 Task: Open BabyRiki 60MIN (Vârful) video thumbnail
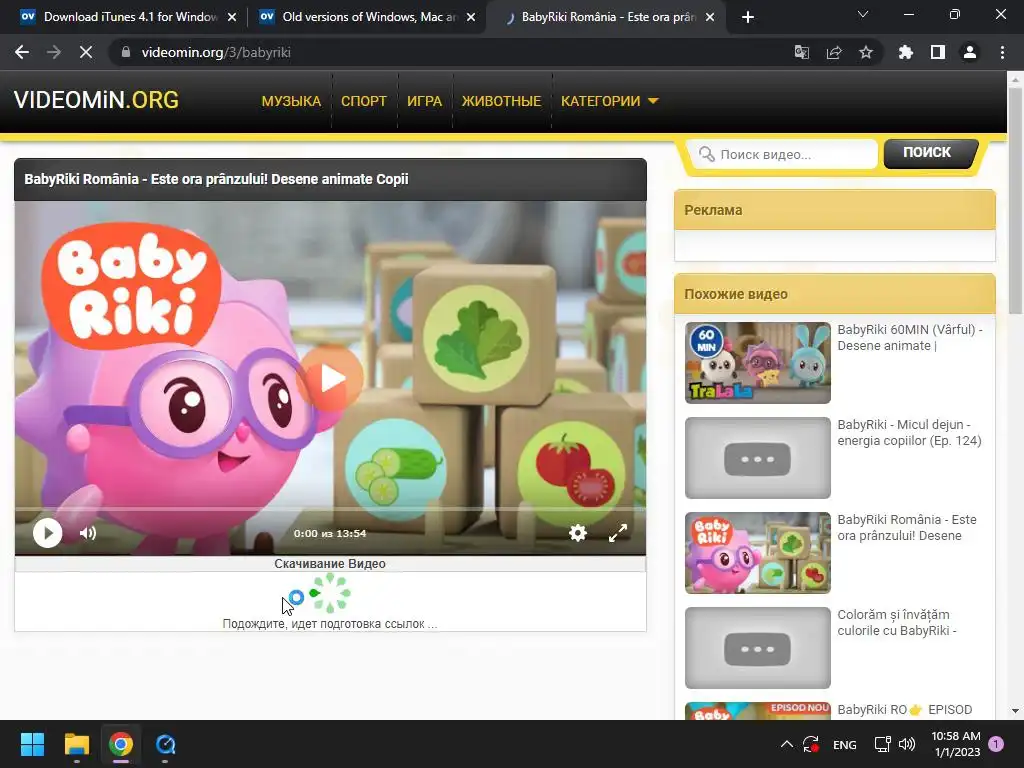point(758,362)
